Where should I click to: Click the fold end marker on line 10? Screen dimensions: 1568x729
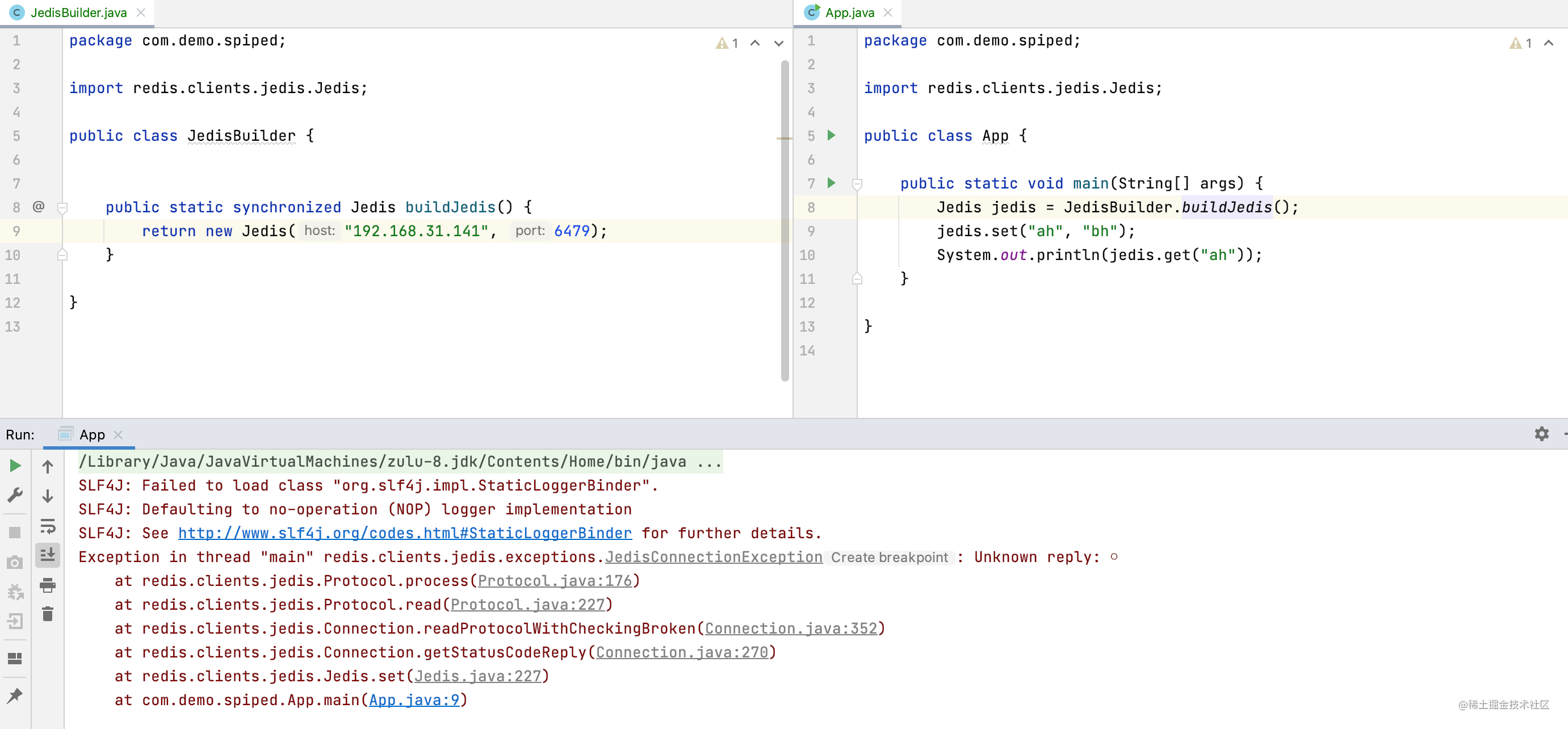tap(62, 255)
